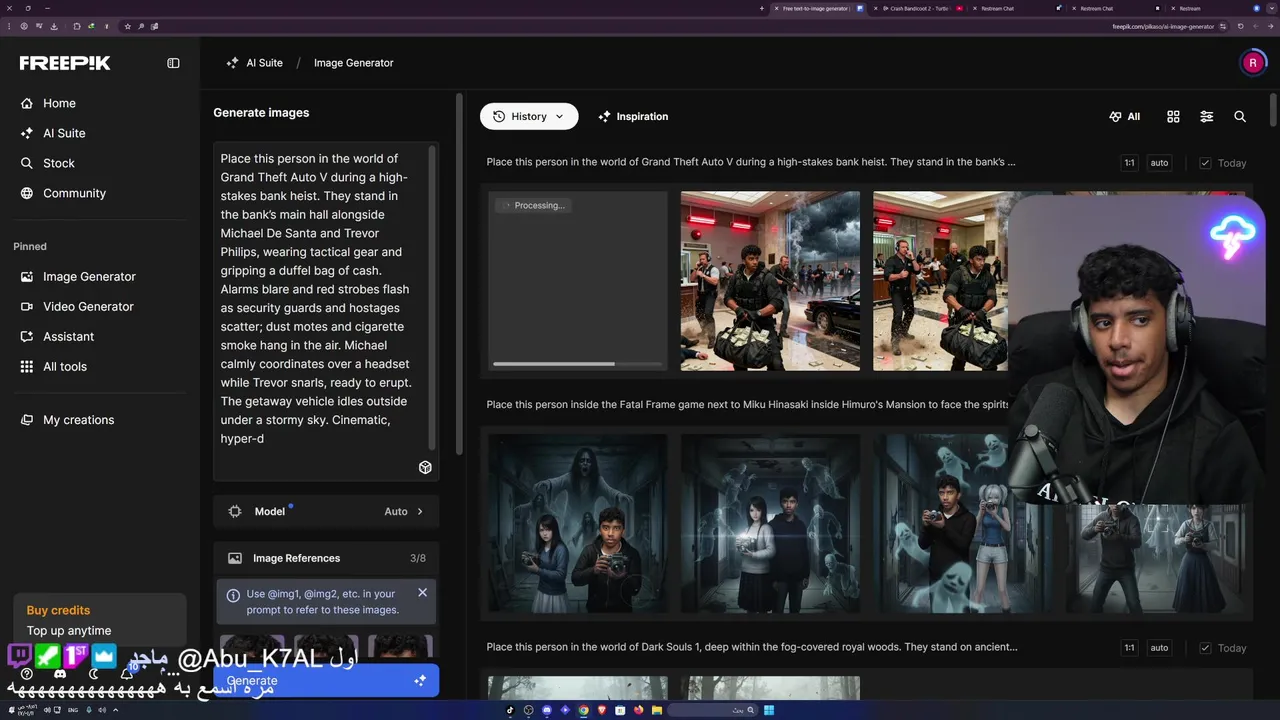Reload the page in the browser
The width and height of the screenshot is (1280, 720).
pyautogui.click(x=1241, y=27)
